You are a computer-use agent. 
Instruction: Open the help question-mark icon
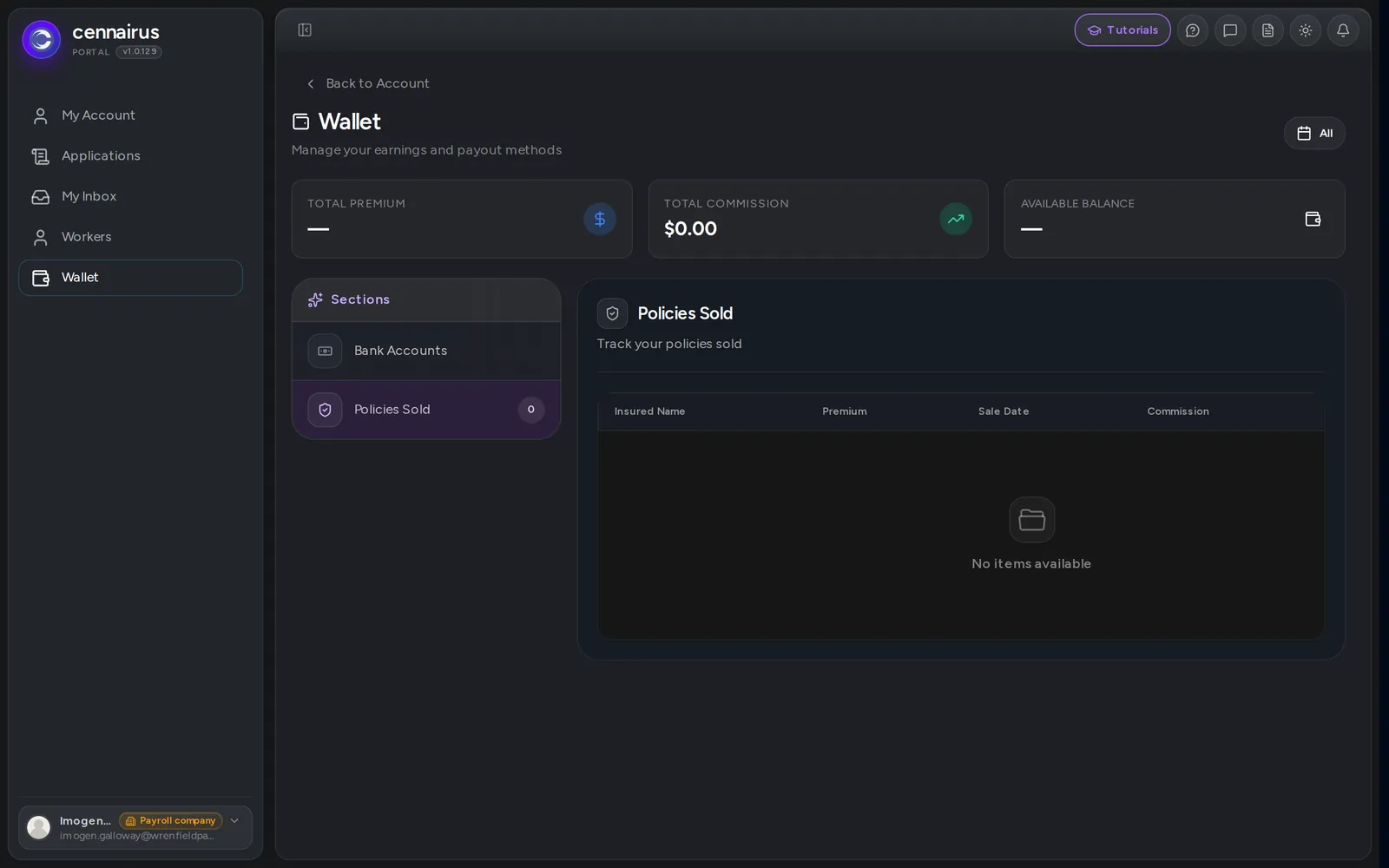[1193, 30]
